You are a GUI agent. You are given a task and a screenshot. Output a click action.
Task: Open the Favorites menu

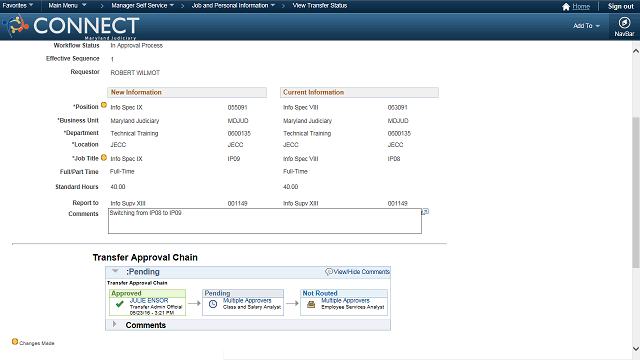[18, 5]
